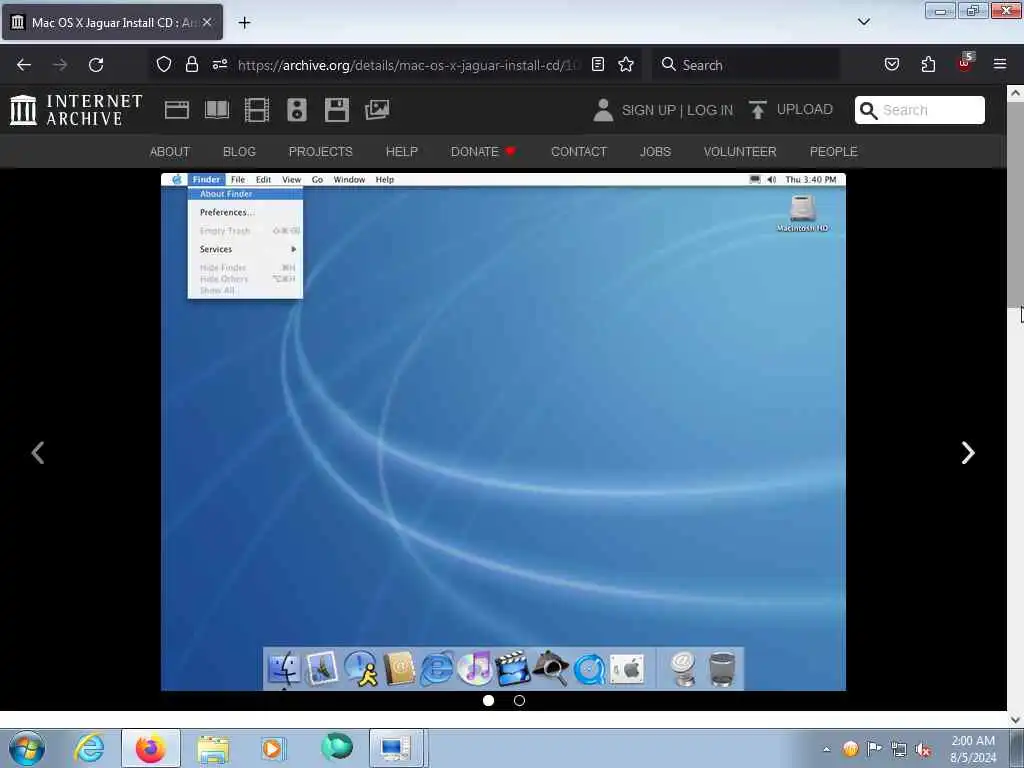Click the UPLOAD link text
The height and width of the screenshot is (768, 1024).
click(805, 110)
